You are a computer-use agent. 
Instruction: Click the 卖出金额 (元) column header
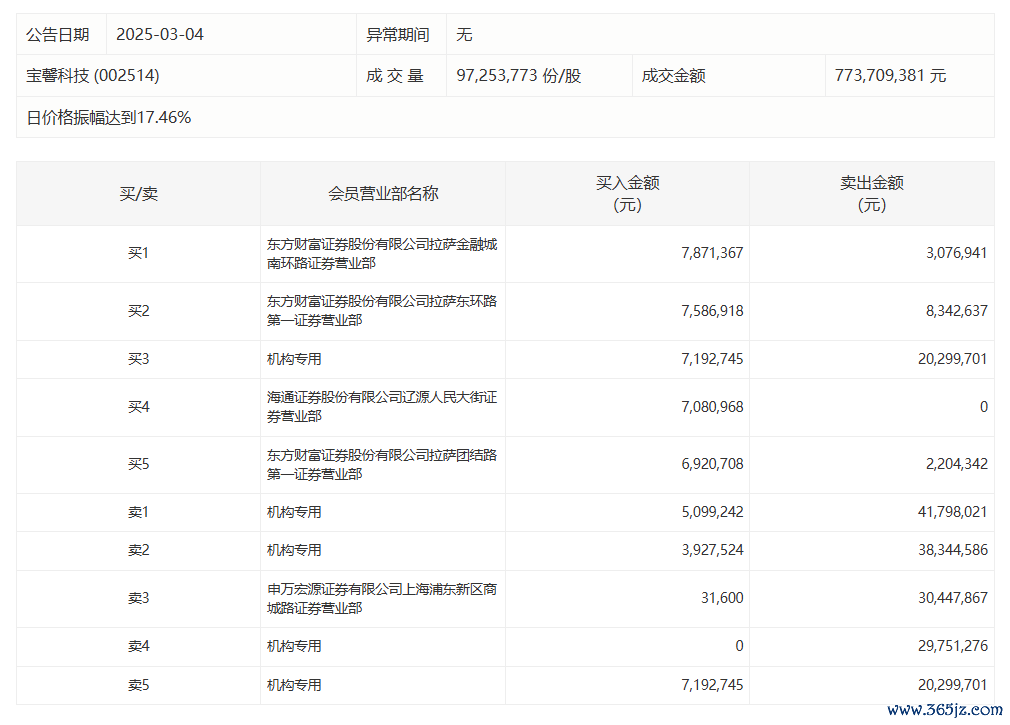pos(872,194)
